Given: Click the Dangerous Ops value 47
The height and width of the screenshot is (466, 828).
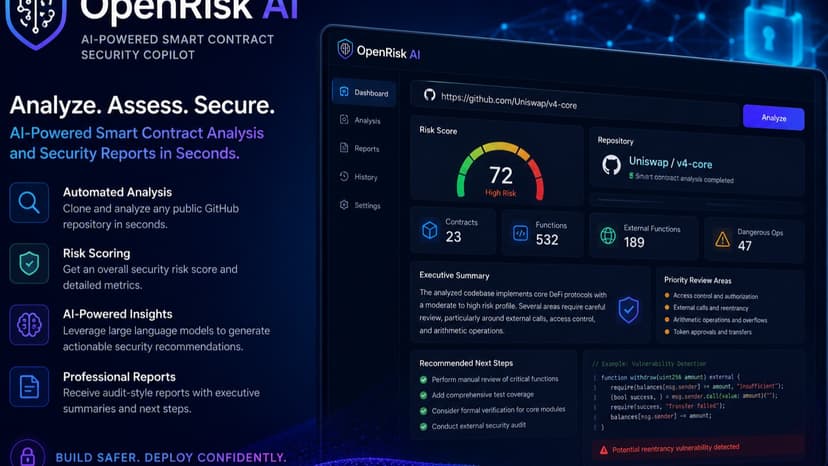Looking at the screenshot, I should coord(745,246).
